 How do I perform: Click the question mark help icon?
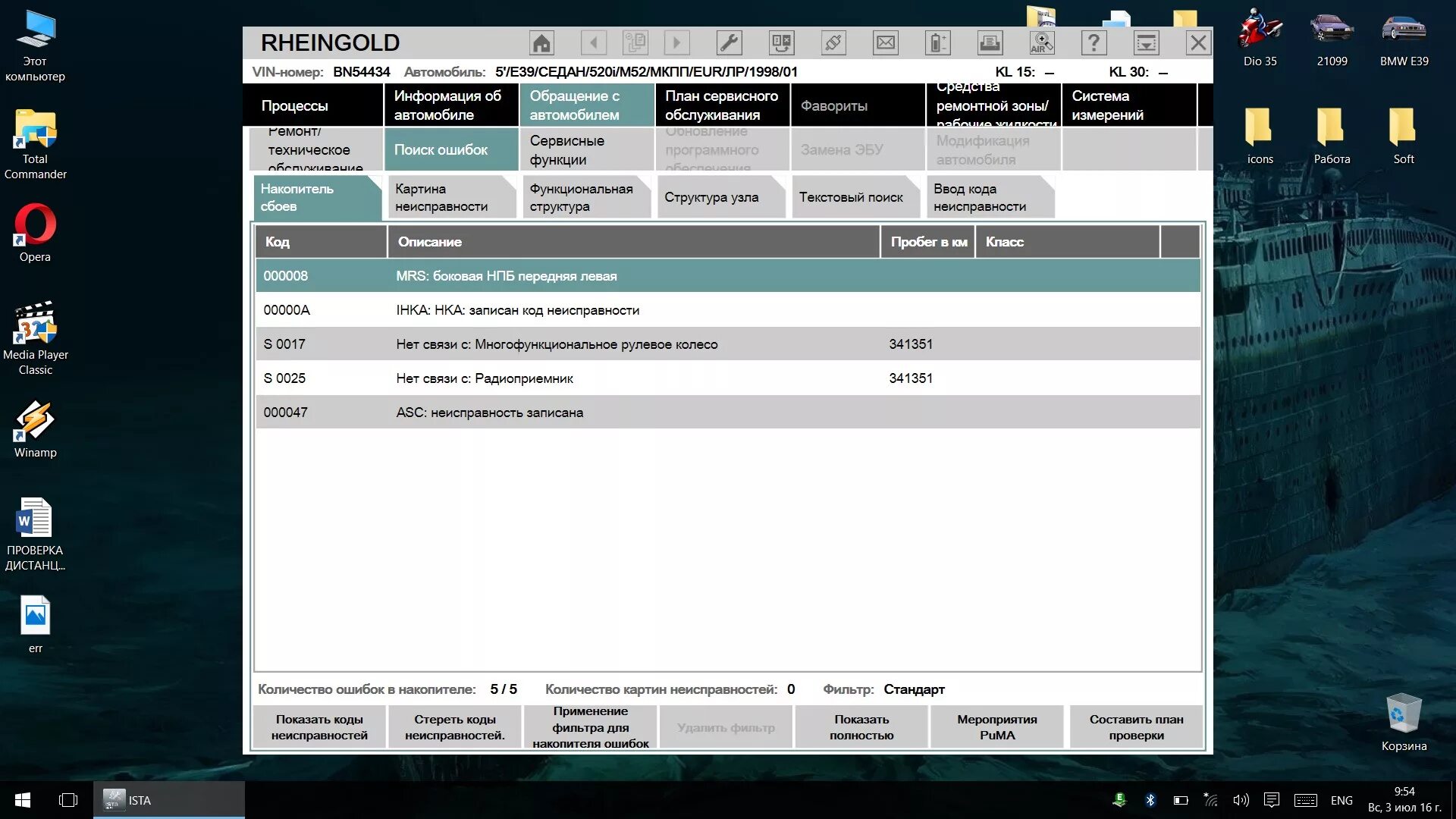1094,43
